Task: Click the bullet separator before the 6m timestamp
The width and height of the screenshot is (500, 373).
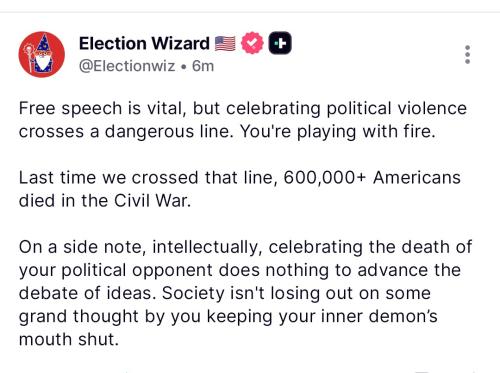Action: pyautogui.click(x=183, y=66)
